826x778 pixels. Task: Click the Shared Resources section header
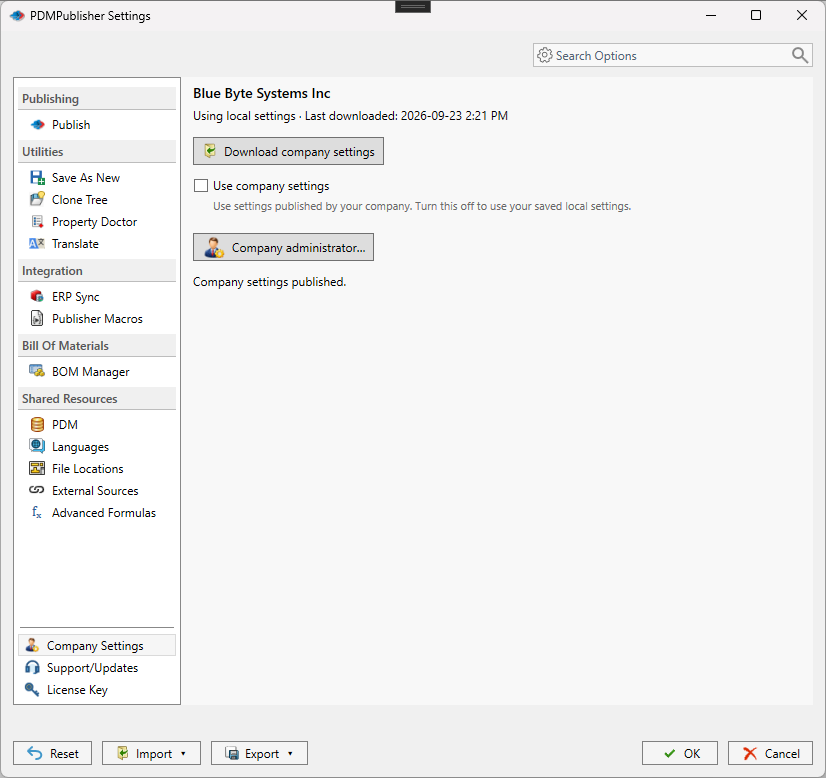97,399
